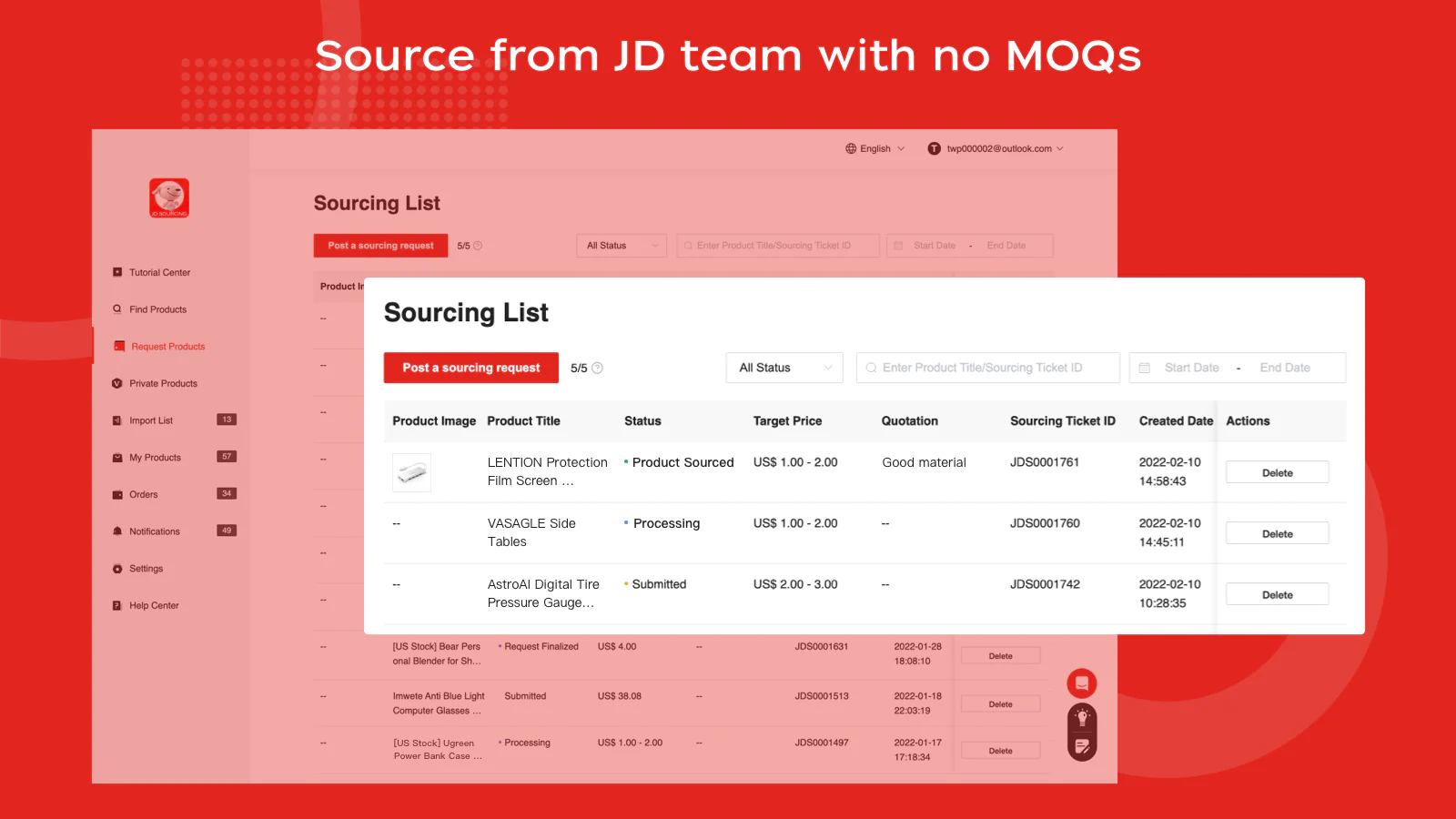This screenshot has width=1456, height=819.
Task: Click the Good material quotation text
Action: click(x=924, y=462)
